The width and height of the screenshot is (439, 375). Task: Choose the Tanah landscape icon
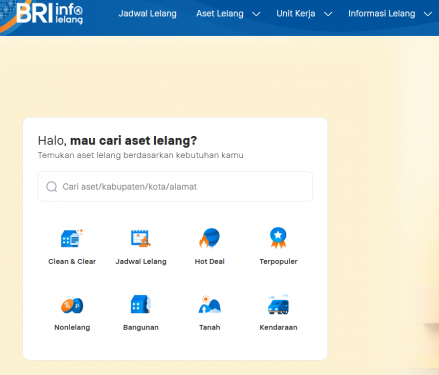pyautogui.click(x=209, y=304)
